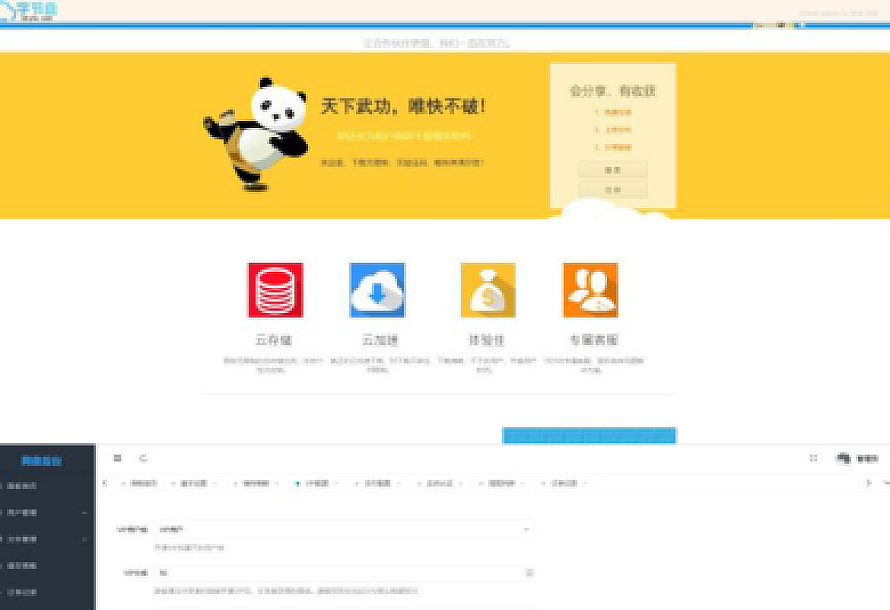Click the login button in yellow panel
This screenshot has height=610, width=890.
(x=612, y=170)
